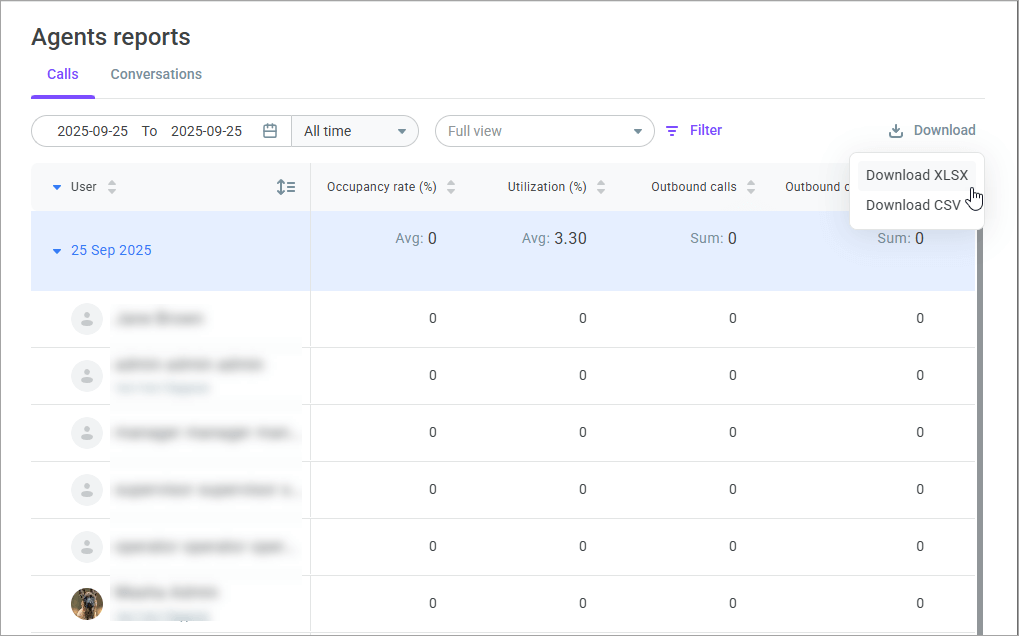Image resolution: width=1019 pixels, height=636 pixels.
Task: Click the dog photo user avatar
Action: pyautogui.click(x=87, y=603)
